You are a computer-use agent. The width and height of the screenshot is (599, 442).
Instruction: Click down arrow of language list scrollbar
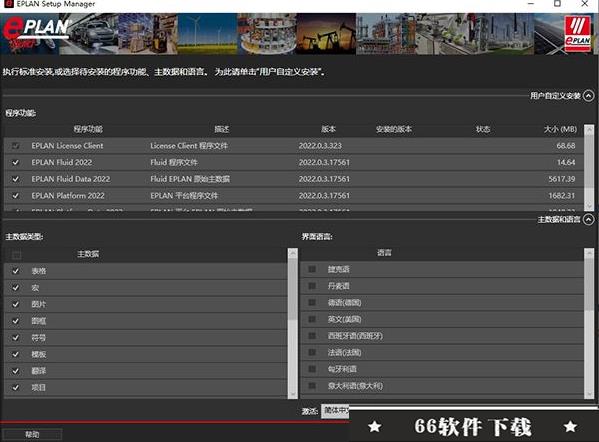tap(589, 394)
